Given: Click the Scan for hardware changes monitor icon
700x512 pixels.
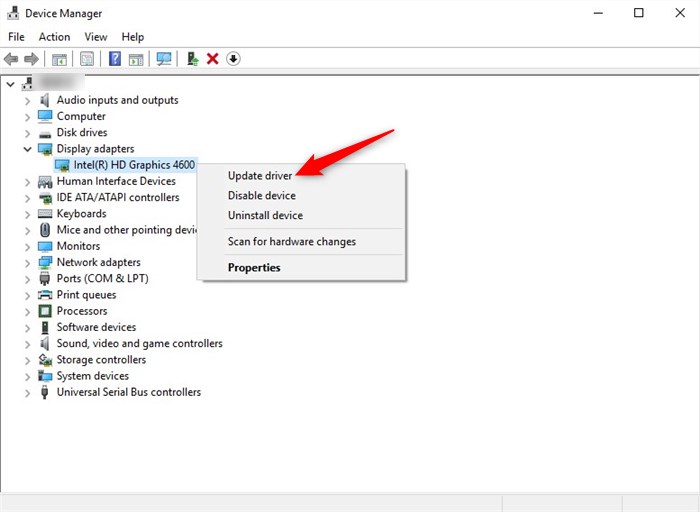Looking at the screenshot, I should [164, 59].
